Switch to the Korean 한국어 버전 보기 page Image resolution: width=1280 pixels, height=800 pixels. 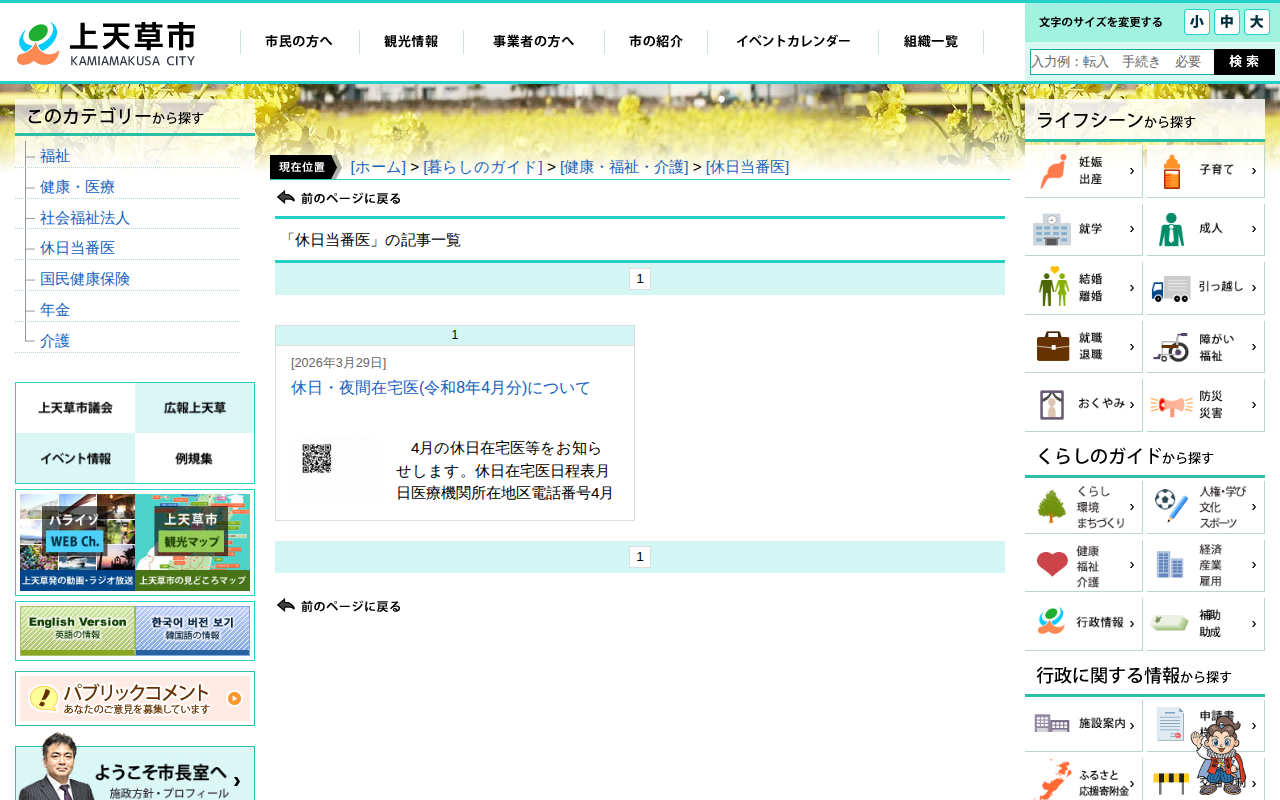click(x=192, y=631)
